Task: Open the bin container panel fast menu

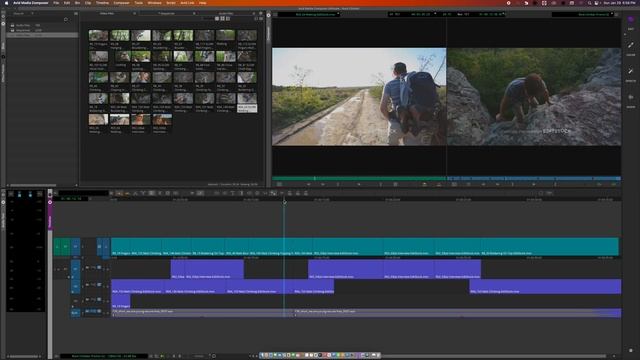Action: tap(76, 13)
